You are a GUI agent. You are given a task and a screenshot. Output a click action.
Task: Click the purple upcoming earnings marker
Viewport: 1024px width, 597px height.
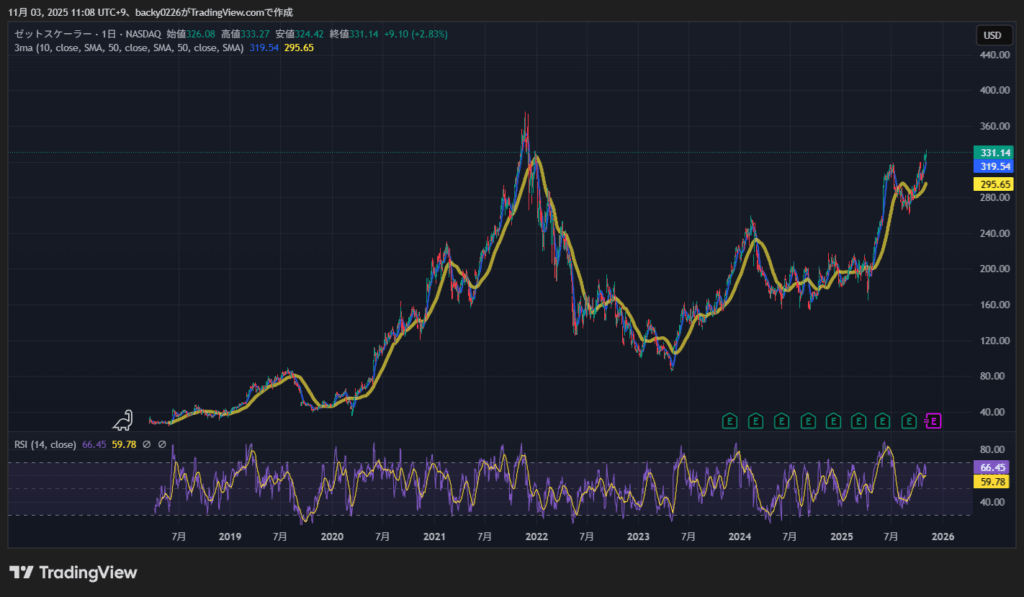click(x=934, y=421)
